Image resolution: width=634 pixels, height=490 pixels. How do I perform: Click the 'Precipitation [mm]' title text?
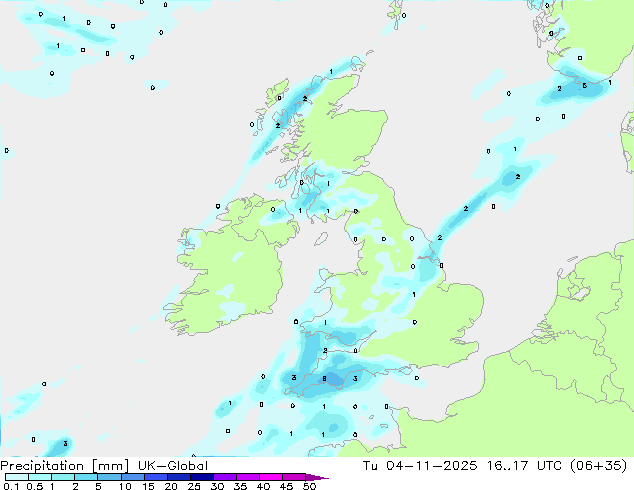coord(65,466)
